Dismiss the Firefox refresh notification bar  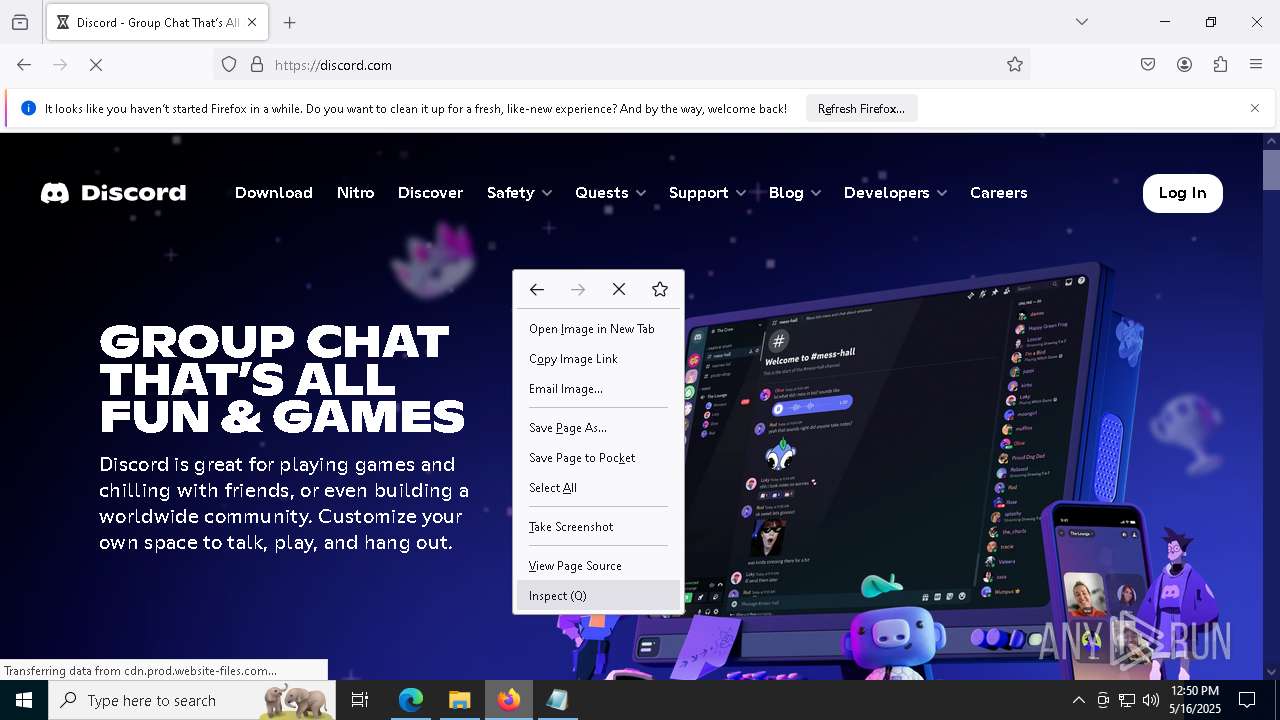1255,108
